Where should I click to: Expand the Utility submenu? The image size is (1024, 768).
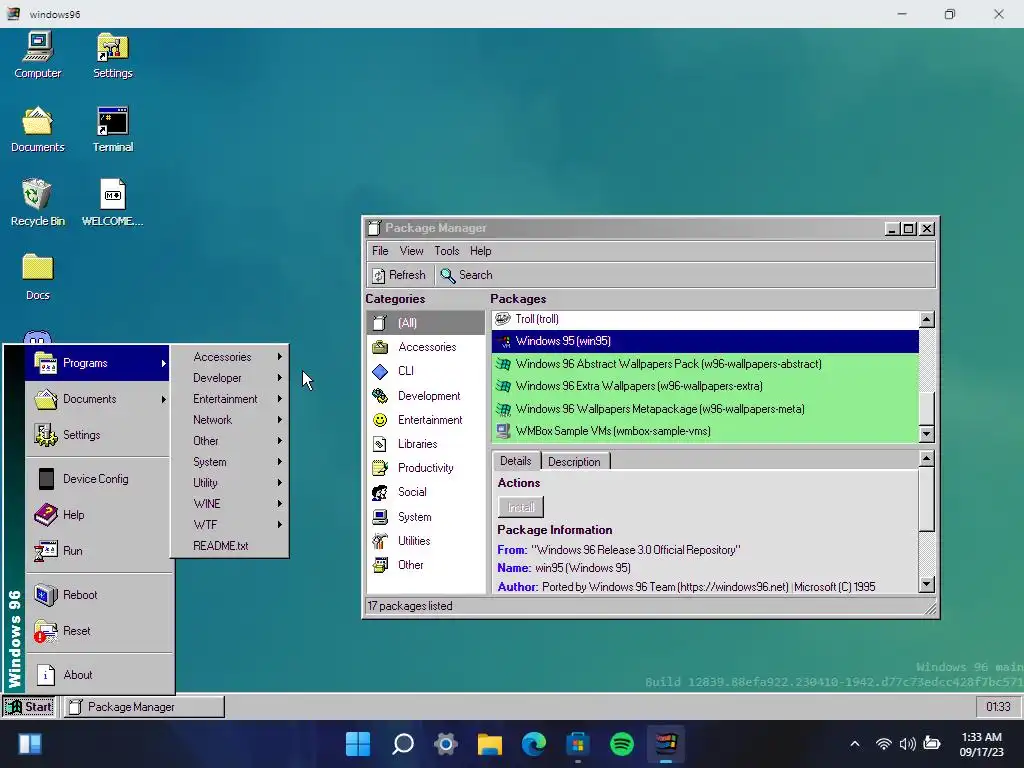230,482
